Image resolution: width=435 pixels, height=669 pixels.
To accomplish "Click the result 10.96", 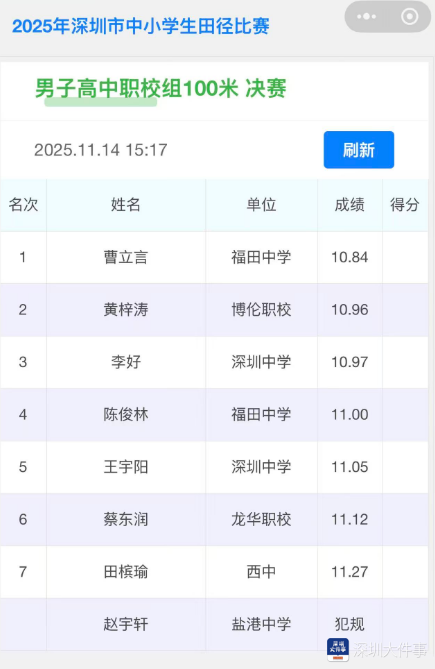I will coord(350,310).
